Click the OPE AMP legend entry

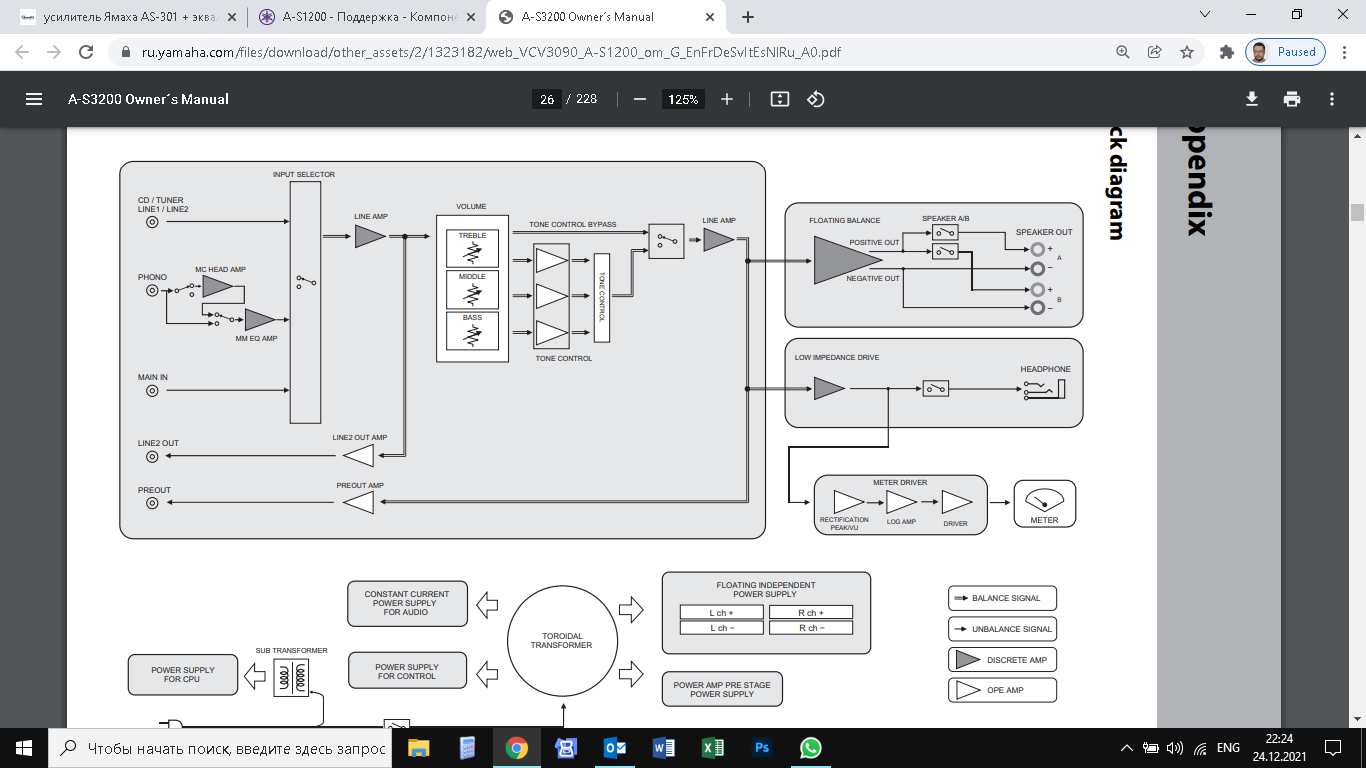[1001, 690]
